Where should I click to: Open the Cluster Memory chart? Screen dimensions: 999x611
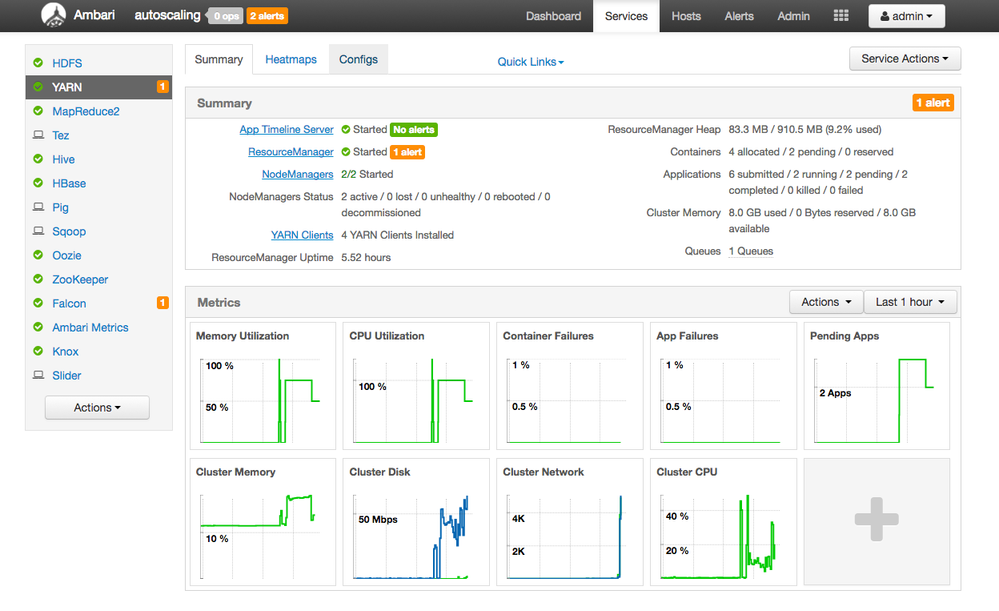tap(262, 522)
